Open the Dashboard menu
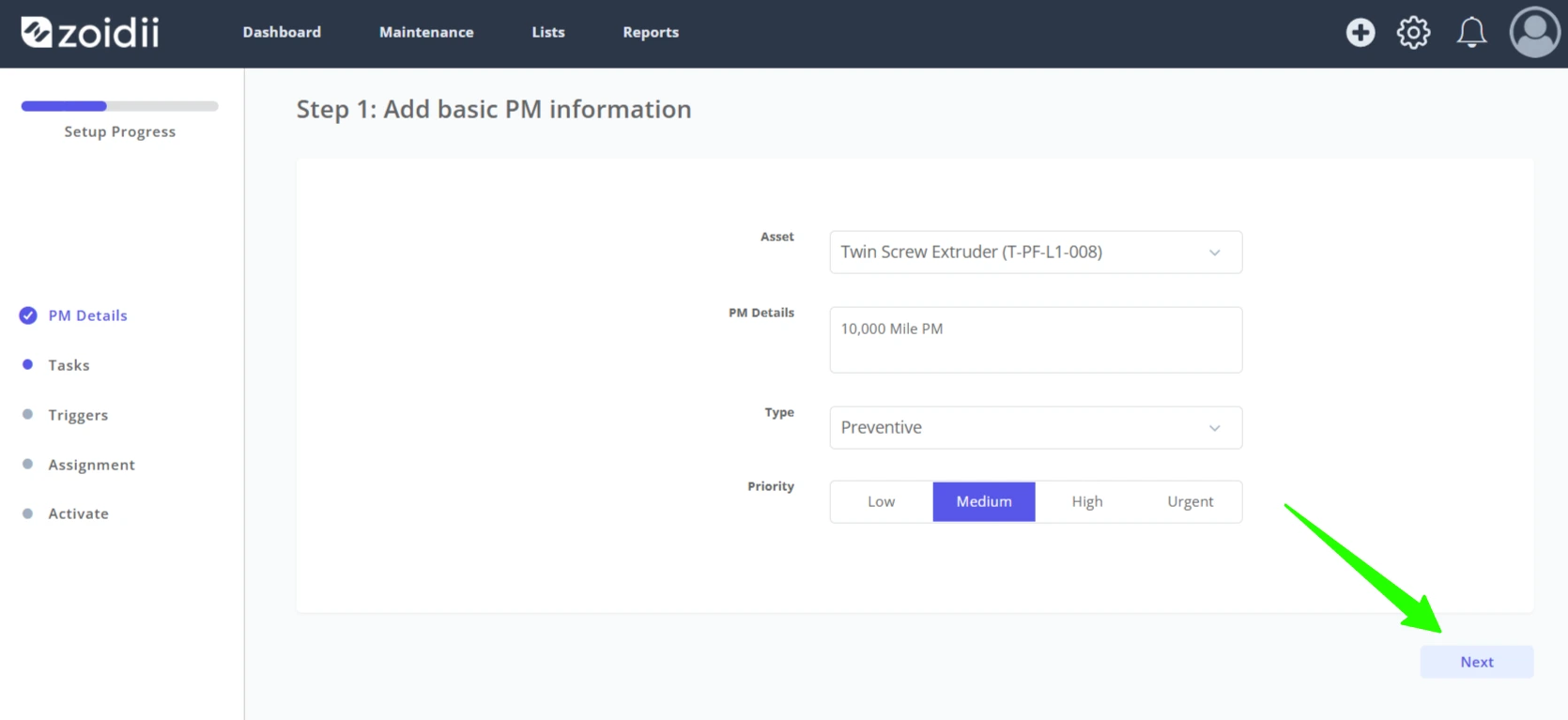Screen dimensions: 1568x720 pyautogui.click(x=282, y=32)
